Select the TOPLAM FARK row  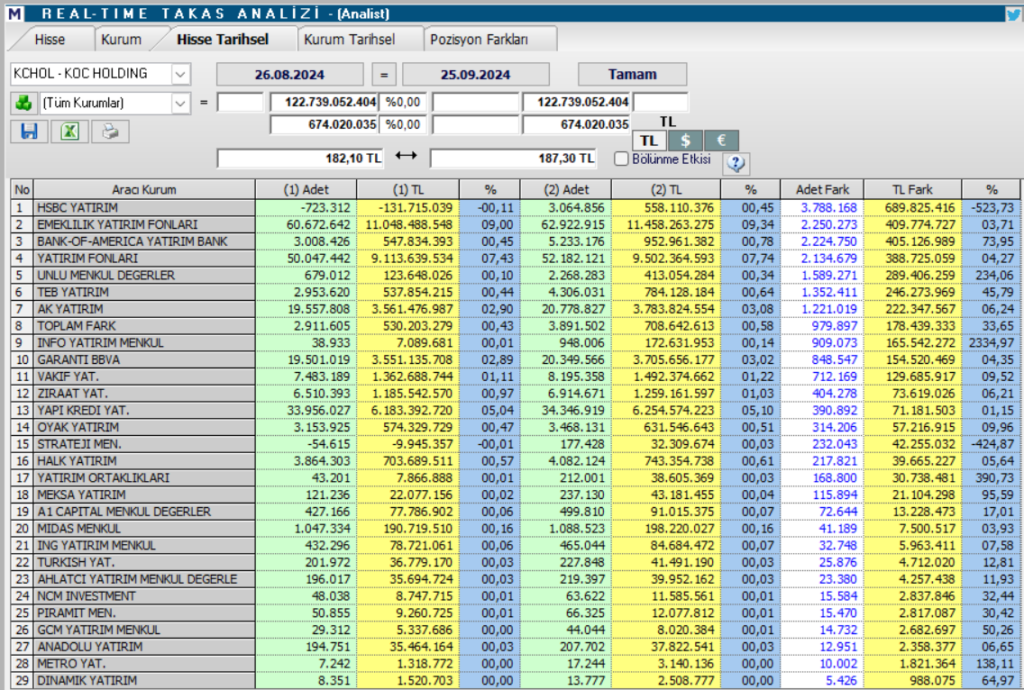(x=515, y=326)
